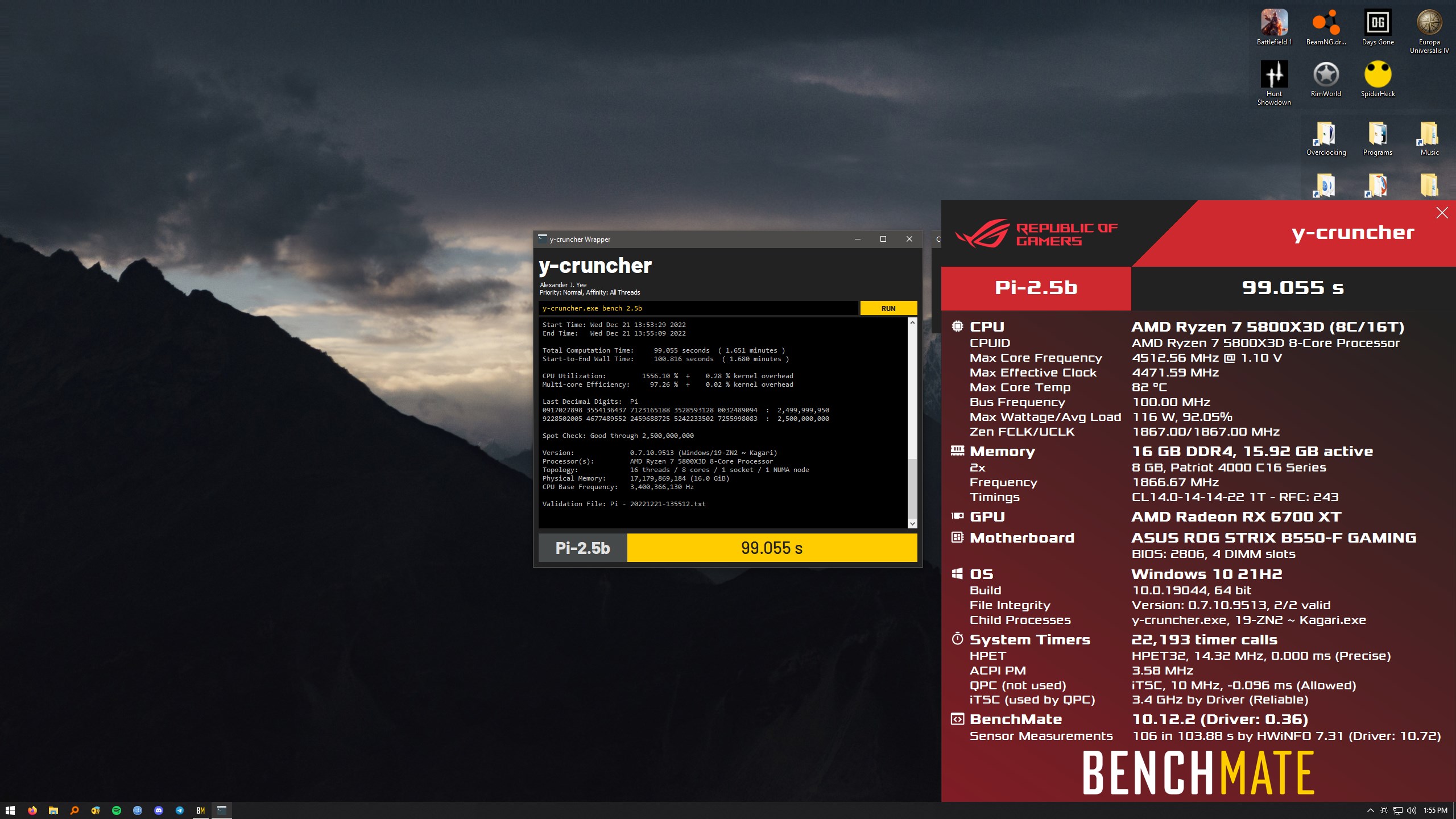Open the RimWorld desktop shortcut
This screenshot has height=819, width=1456.
pyautogui.click(x=1326, y=79)
